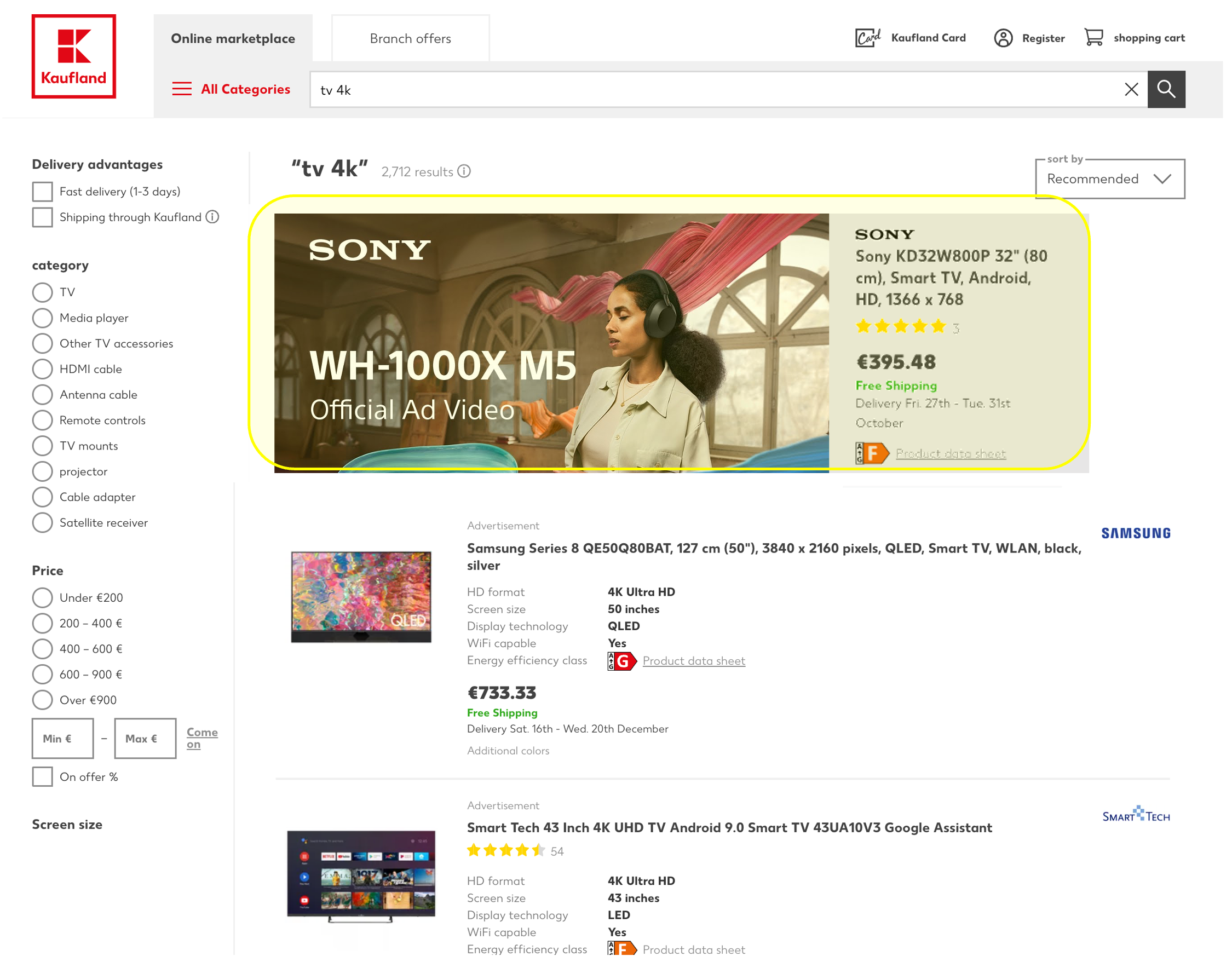The image size is (1232, 956).
Task: Click Additional colors under Samsung TV
Action: (508, 751)
